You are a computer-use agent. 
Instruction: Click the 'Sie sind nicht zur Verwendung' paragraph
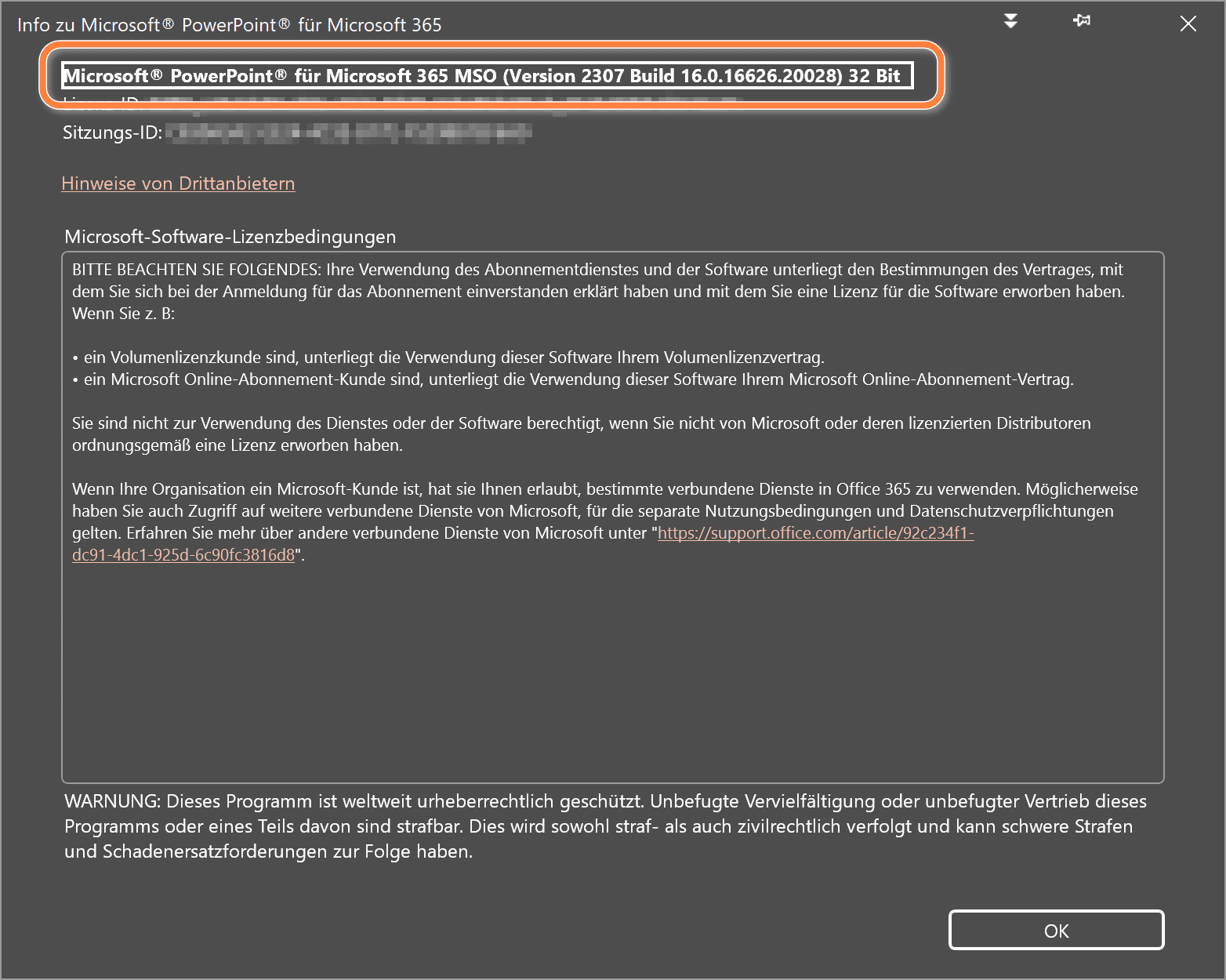tap(582, 434)
